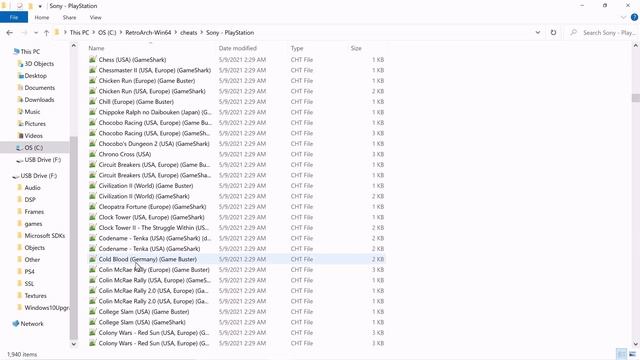Viewport: 640px width, 360px height.
Task: Switch to Details view layout icon
Action: (x=621, y=354)
